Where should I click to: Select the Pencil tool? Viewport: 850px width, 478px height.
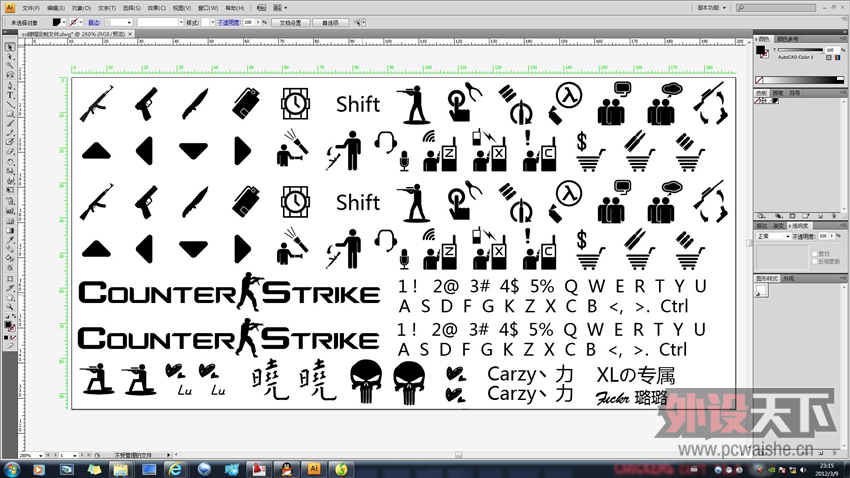click(10, 133)
